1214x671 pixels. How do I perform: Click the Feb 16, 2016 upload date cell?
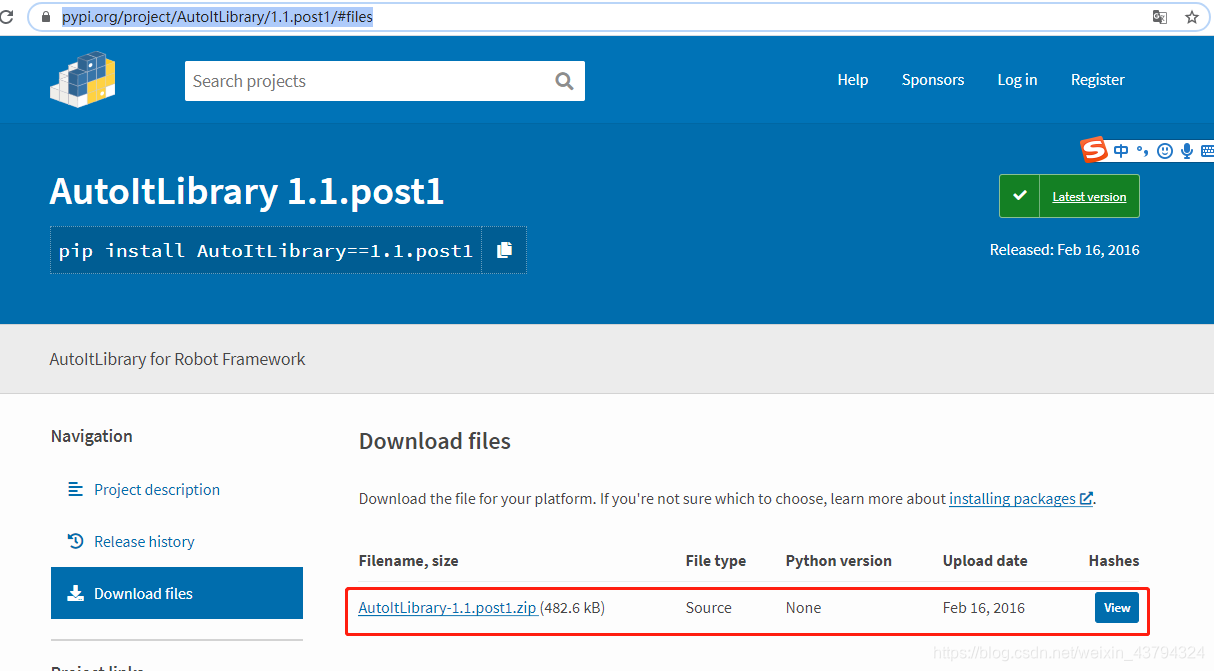point(984,607)
